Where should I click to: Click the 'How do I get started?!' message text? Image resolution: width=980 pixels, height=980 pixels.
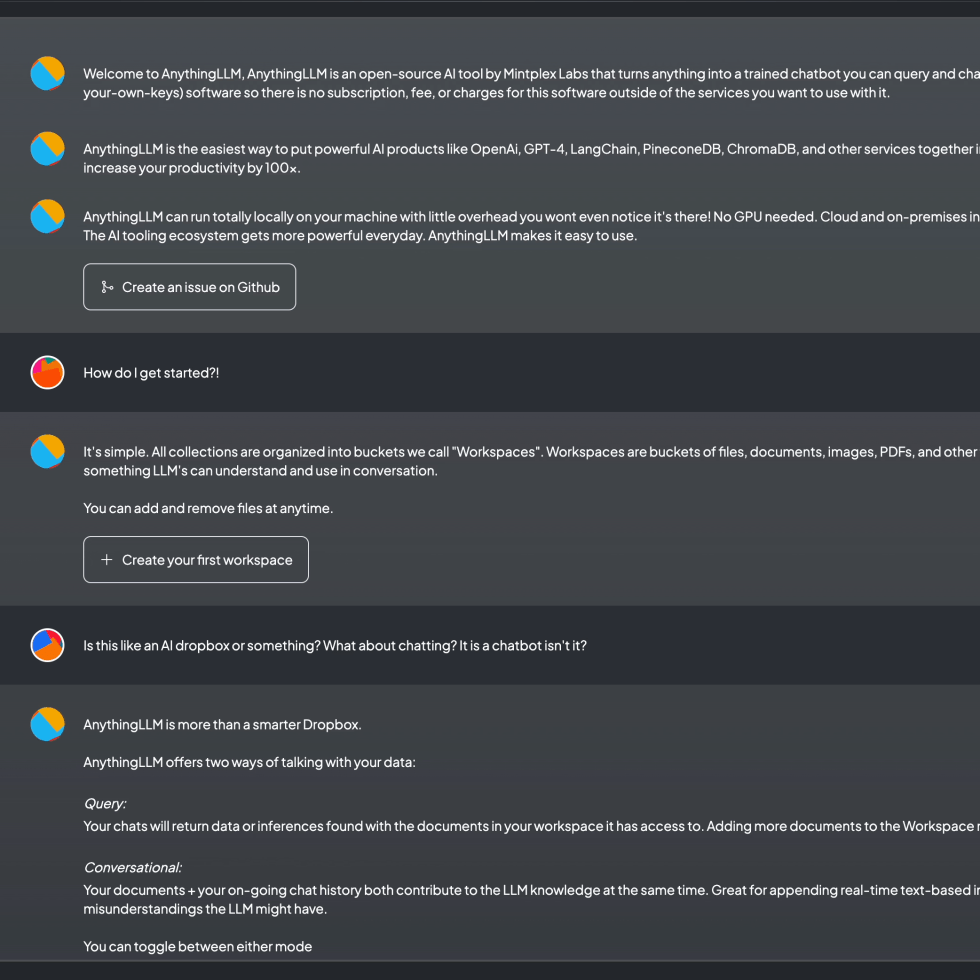(151, 373)
